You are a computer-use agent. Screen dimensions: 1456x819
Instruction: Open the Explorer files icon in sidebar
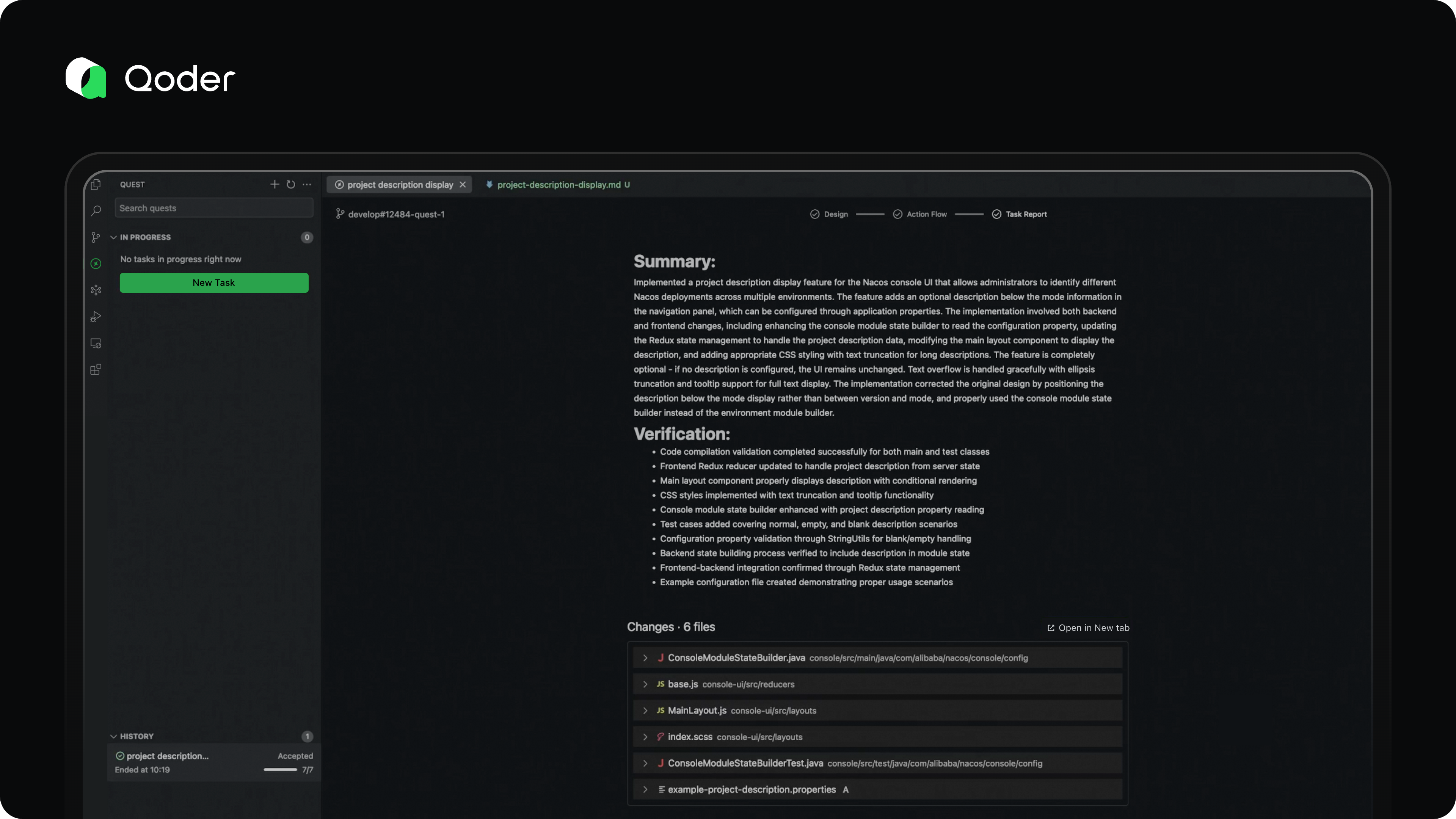click(x=96, y=185)
